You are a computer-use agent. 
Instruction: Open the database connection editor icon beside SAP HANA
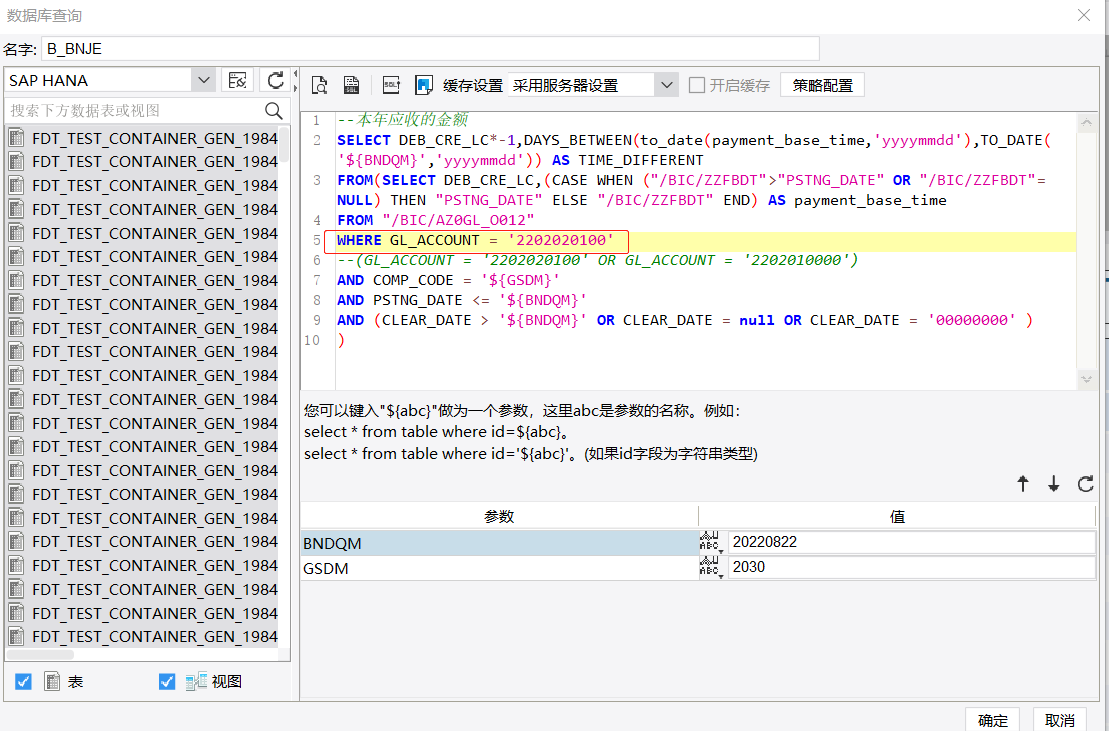tap(237, 80)
